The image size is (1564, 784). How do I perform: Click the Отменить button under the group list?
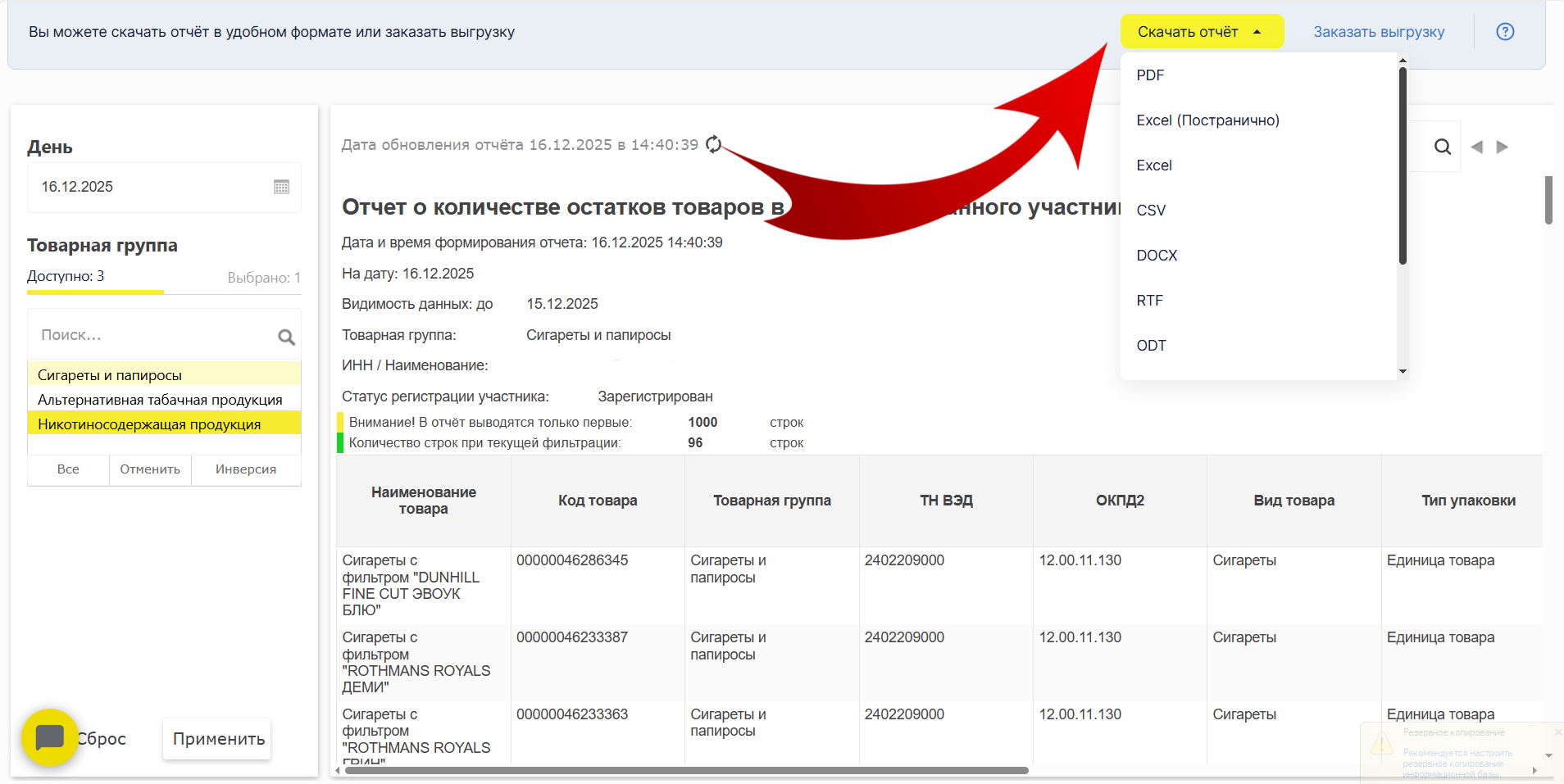[x=150, y=469]
